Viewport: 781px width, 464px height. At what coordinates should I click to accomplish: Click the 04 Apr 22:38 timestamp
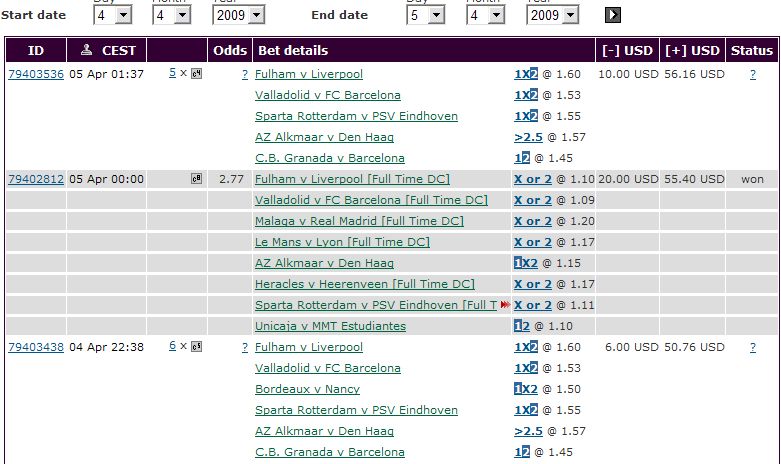(x=107, y=347)
